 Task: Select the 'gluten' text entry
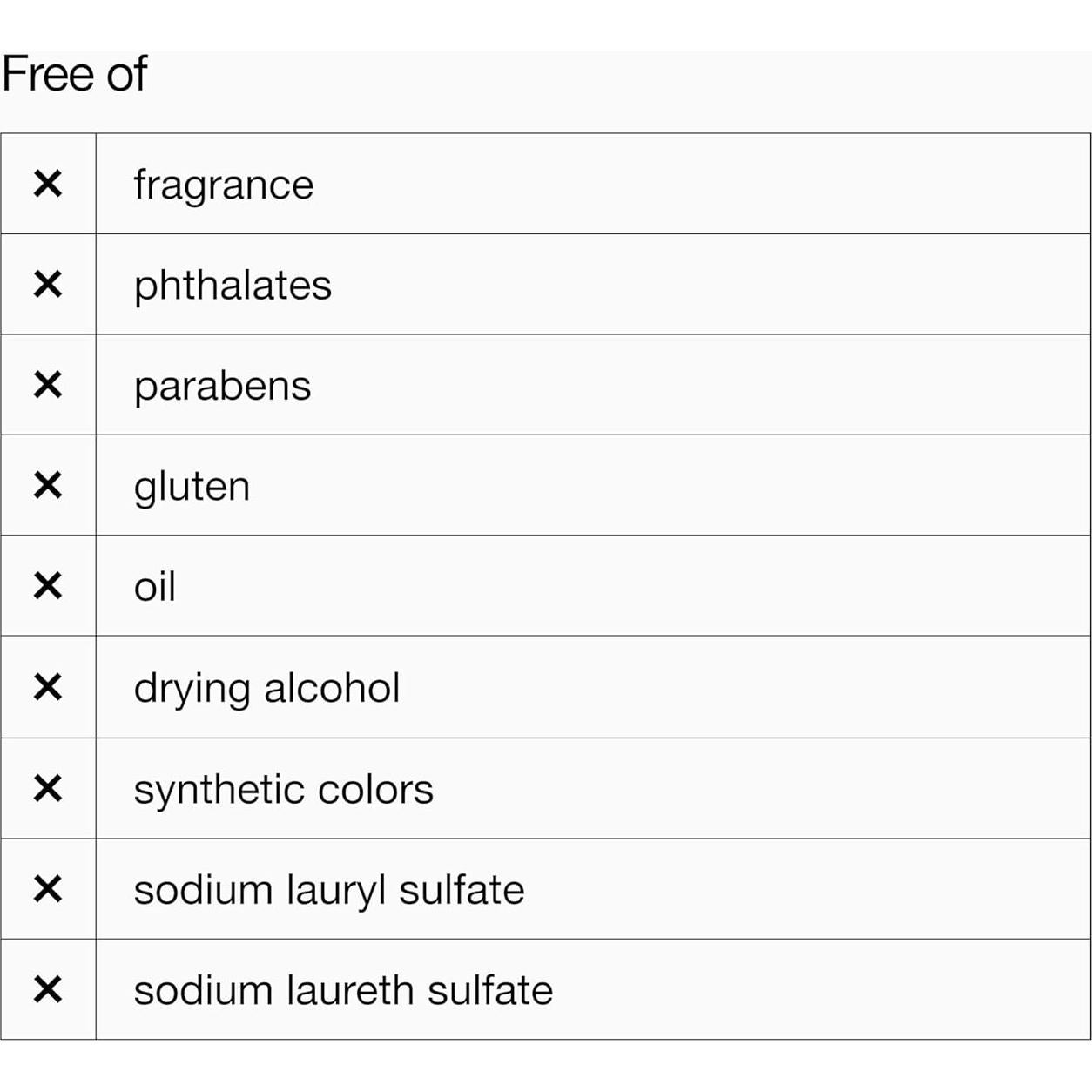point(192,486)
